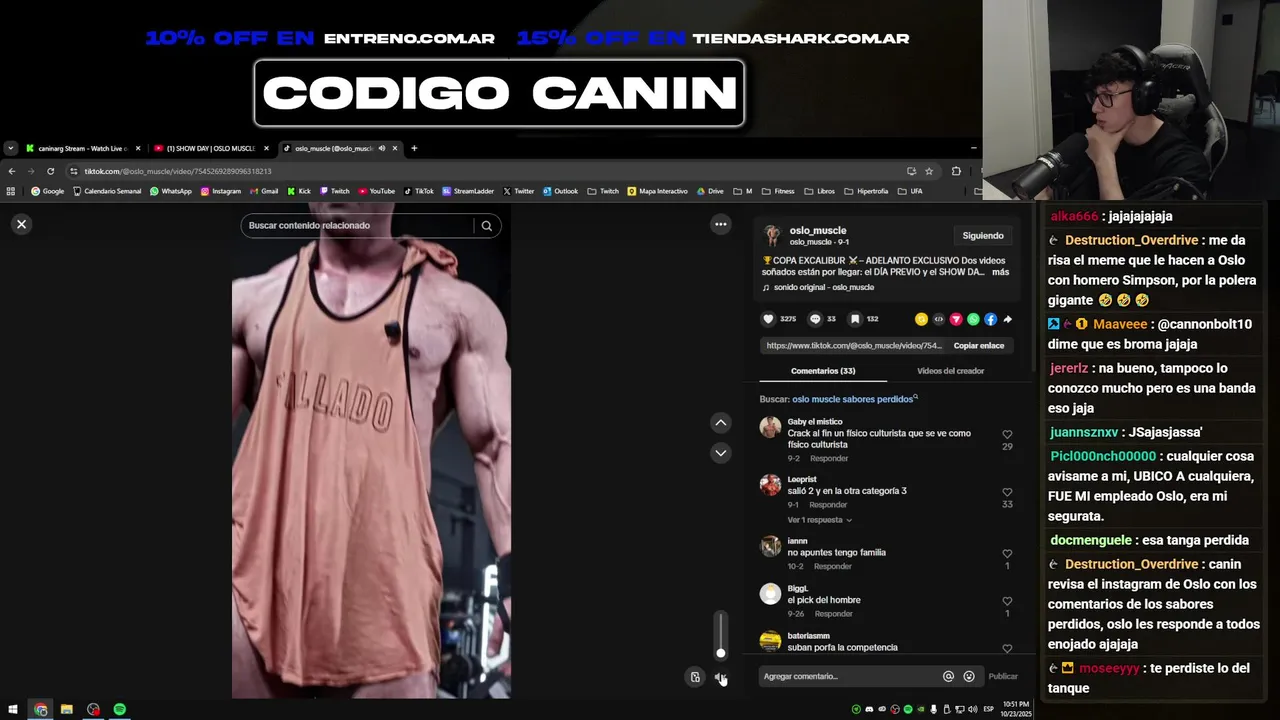Open the Libros bookmarks folder
This screenshot has width=1280, height=720.
click(819, 191)
